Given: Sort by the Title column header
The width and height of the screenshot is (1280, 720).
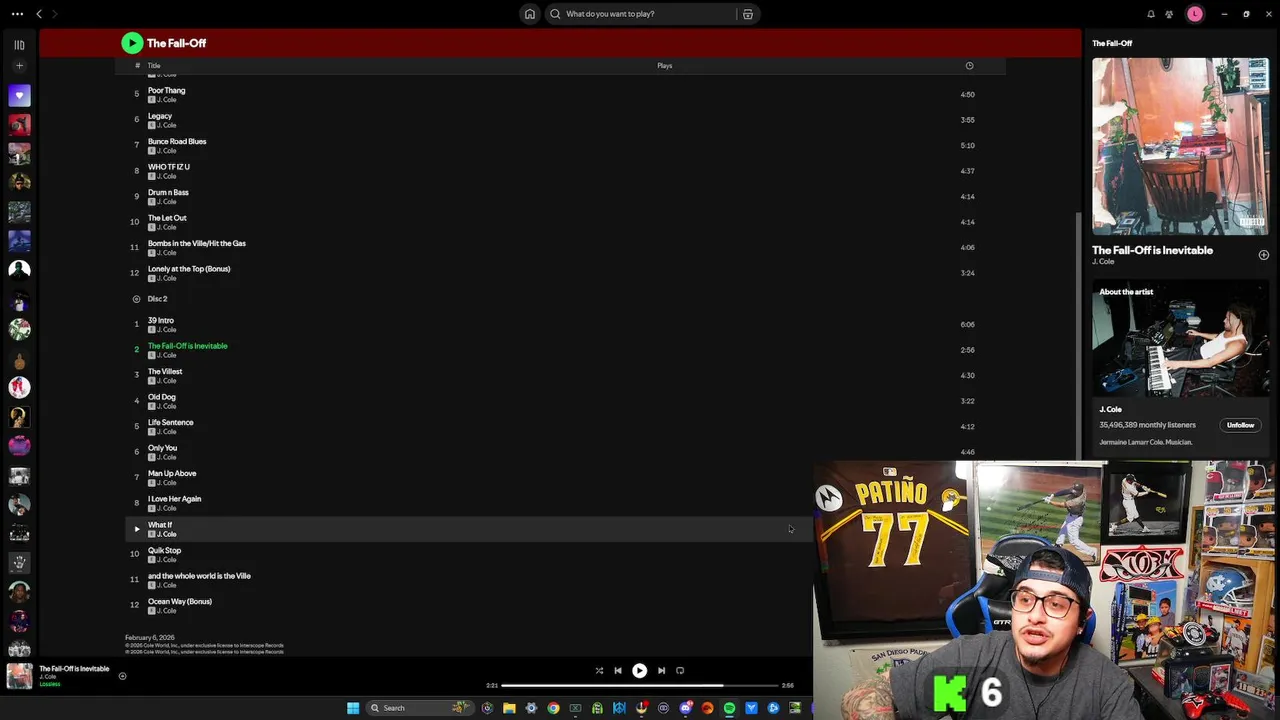Looking at the screenshot, I should [x=154, y=66].
